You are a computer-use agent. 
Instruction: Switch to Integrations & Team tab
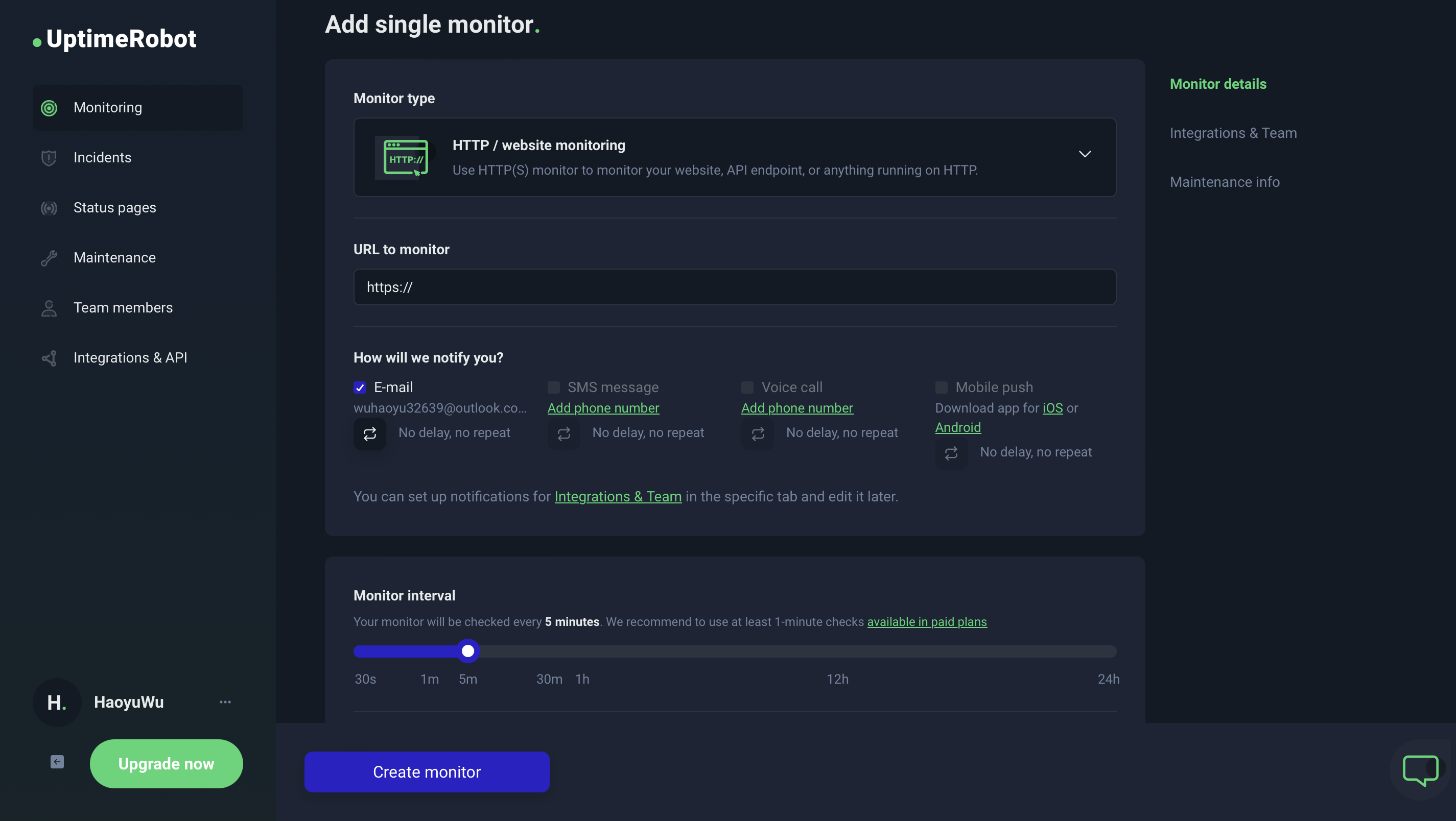point(1233,133)
